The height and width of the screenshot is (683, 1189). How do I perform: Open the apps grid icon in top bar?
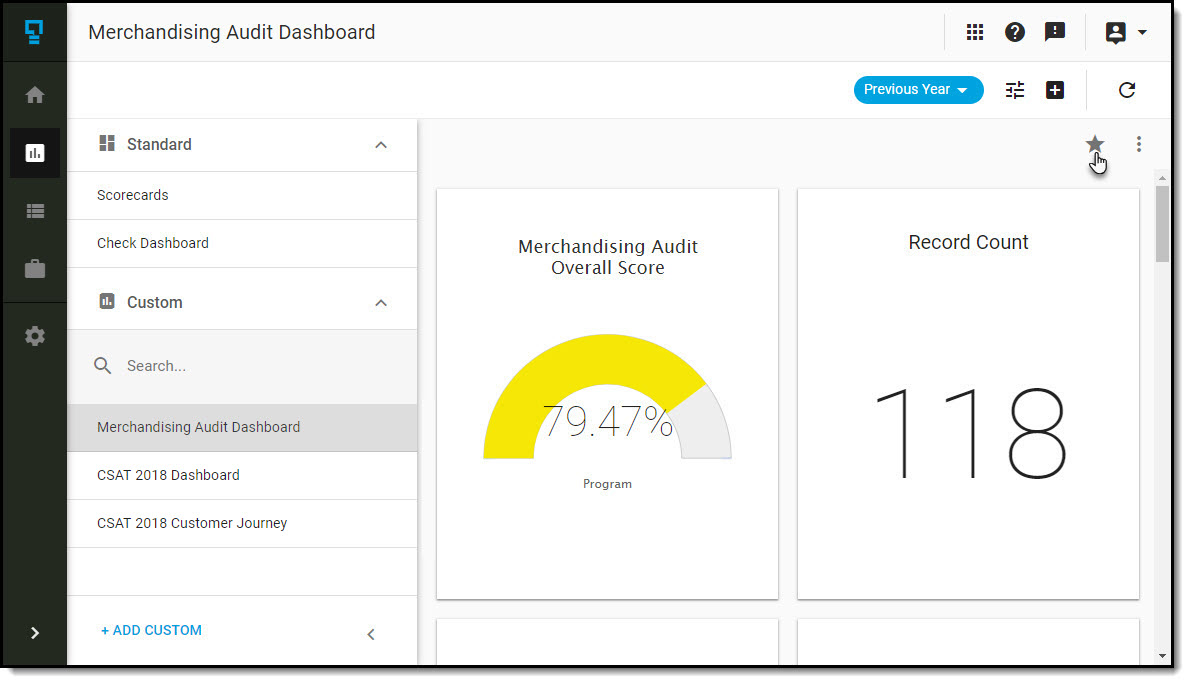975,31
